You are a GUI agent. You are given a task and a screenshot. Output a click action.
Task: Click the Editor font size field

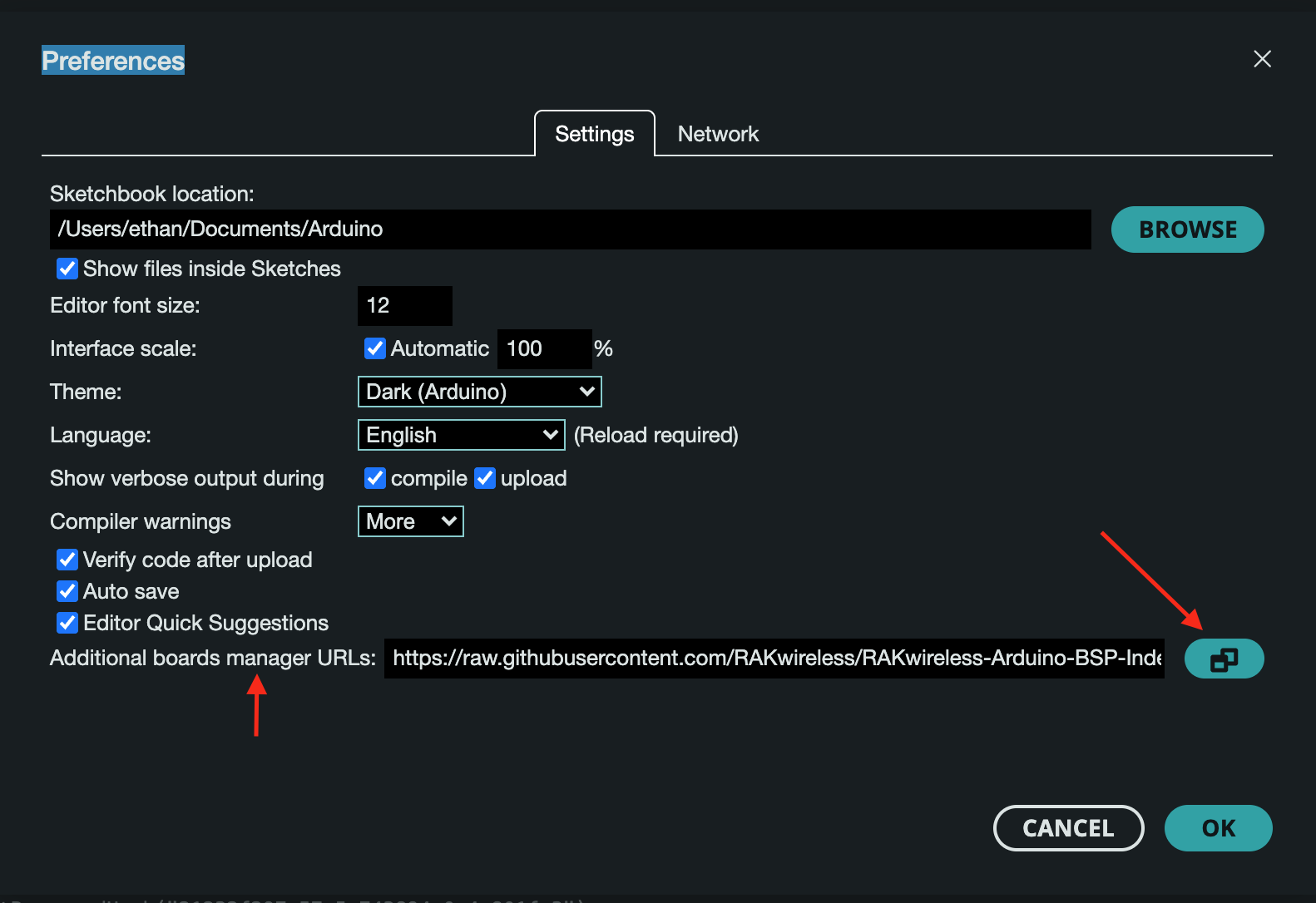pos(404,306)
